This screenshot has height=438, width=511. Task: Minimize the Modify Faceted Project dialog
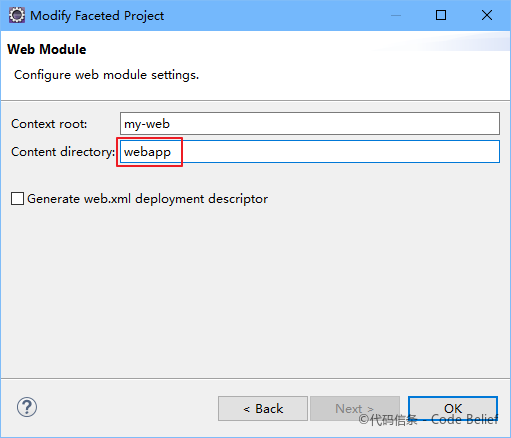(x=396, y=15)
